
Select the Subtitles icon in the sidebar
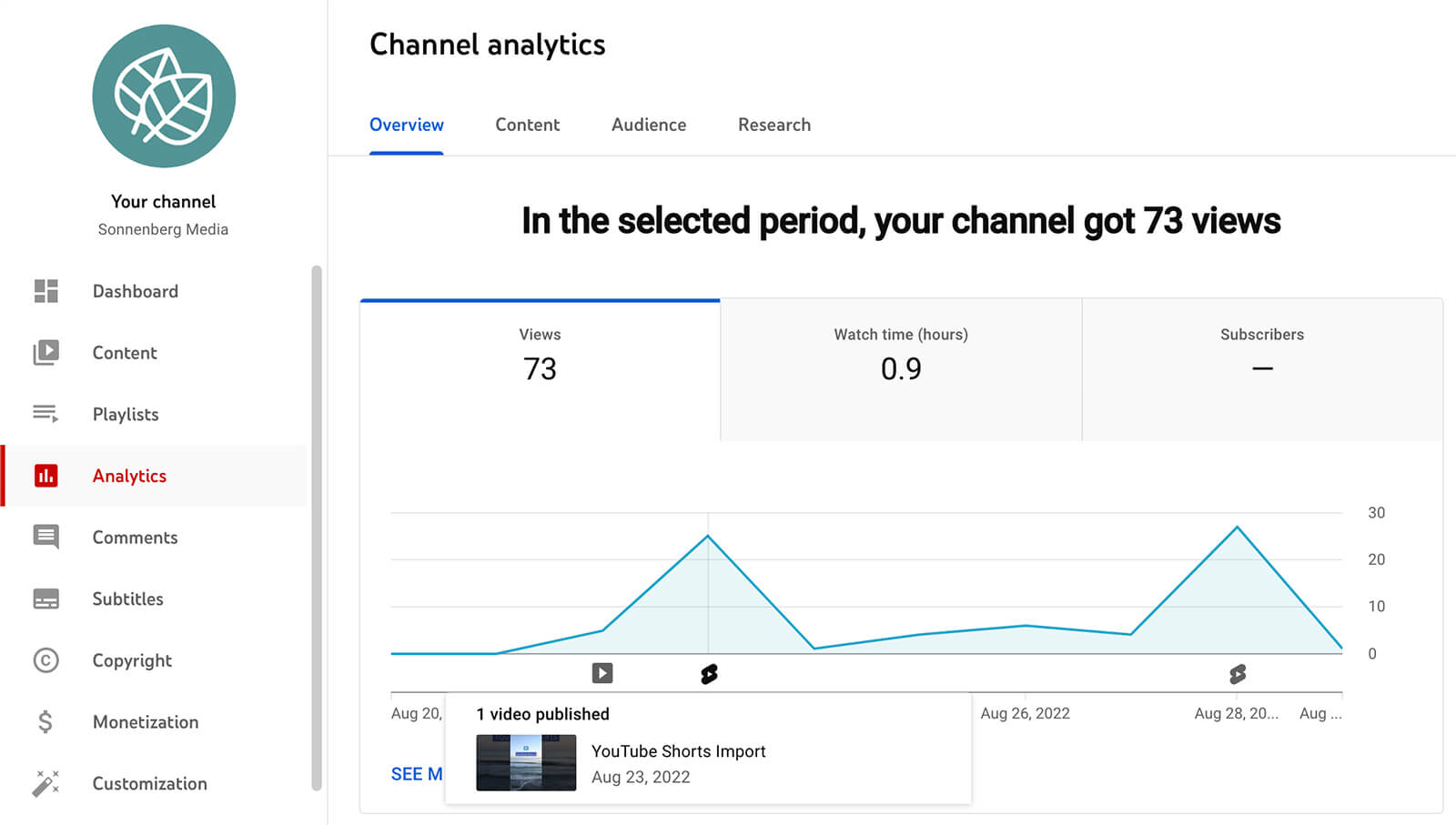coord(45,599)
